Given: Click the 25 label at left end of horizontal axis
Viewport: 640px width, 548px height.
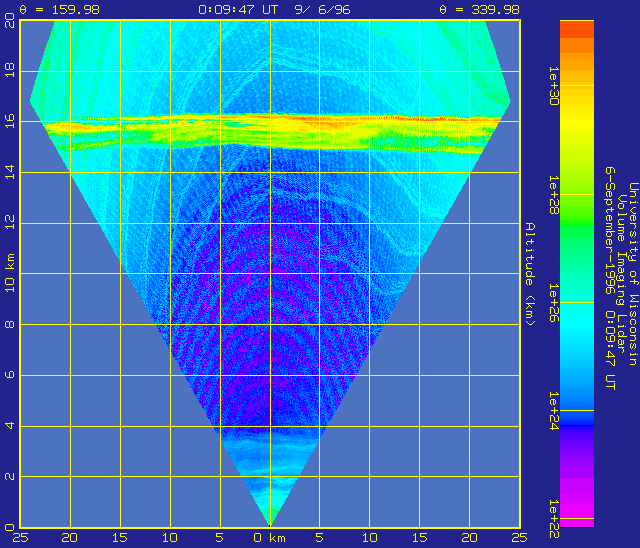Looking at the screenshot, I should point(20,538).
